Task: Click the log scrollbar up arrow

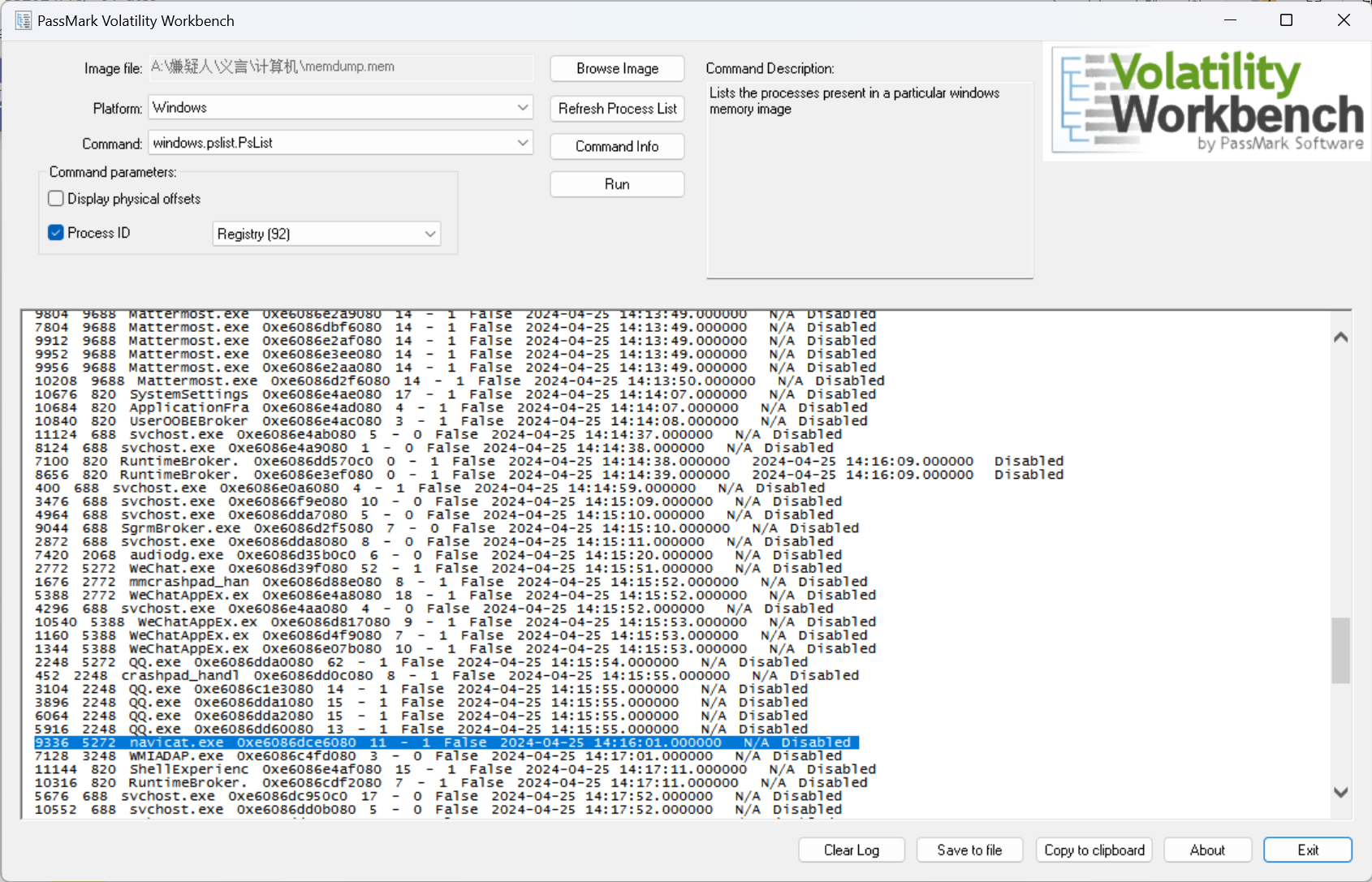Action: click(x=1341, y=337)
